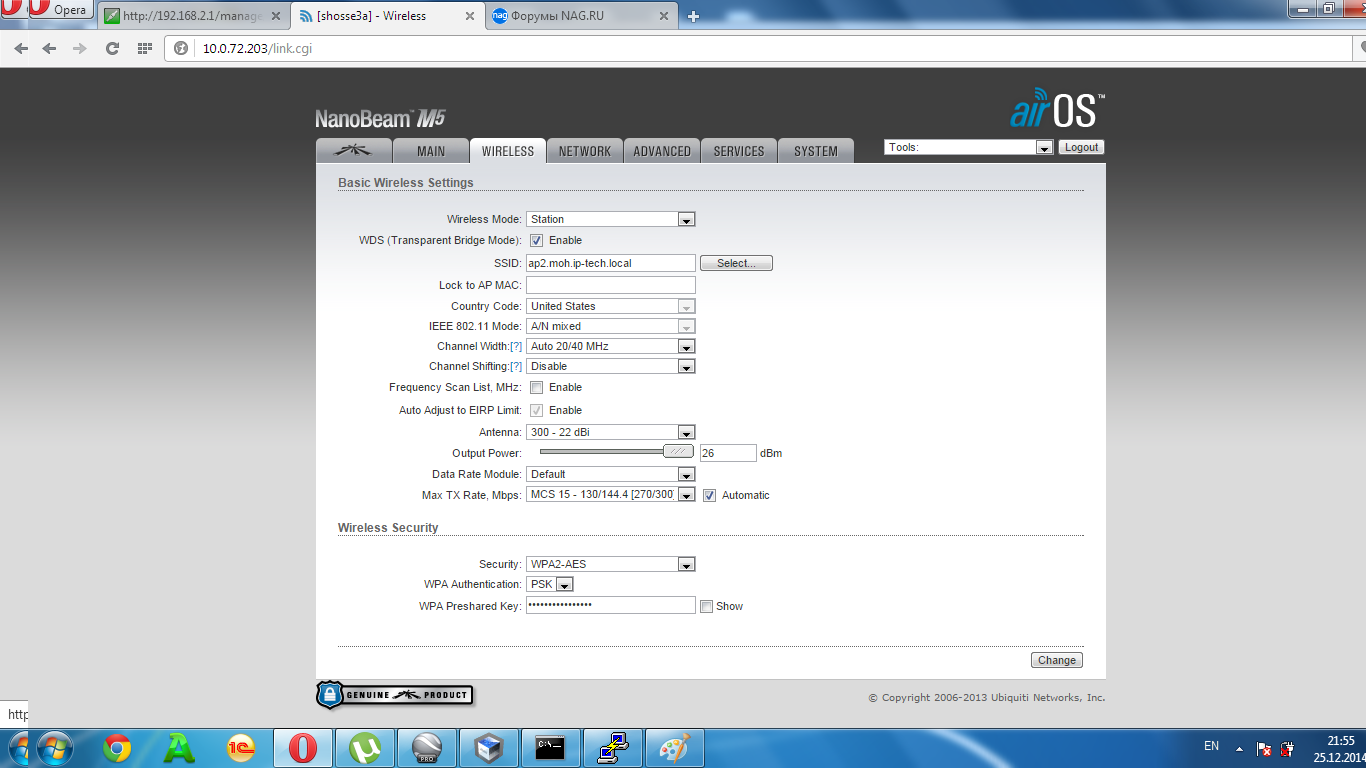
Task: Open the IEEE 802.11 Mode dropdown
Action: point(611,326)
